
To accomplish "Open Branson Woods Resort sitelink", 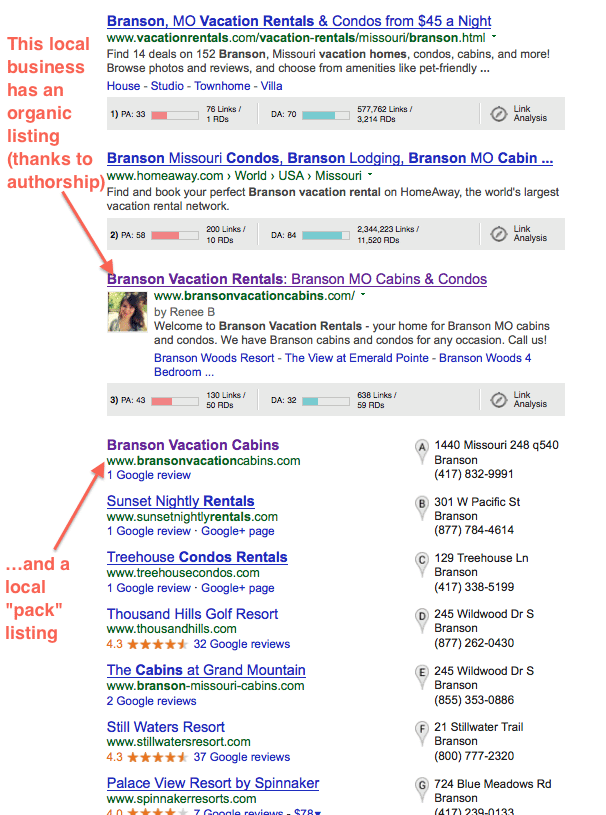I will 214,358.
